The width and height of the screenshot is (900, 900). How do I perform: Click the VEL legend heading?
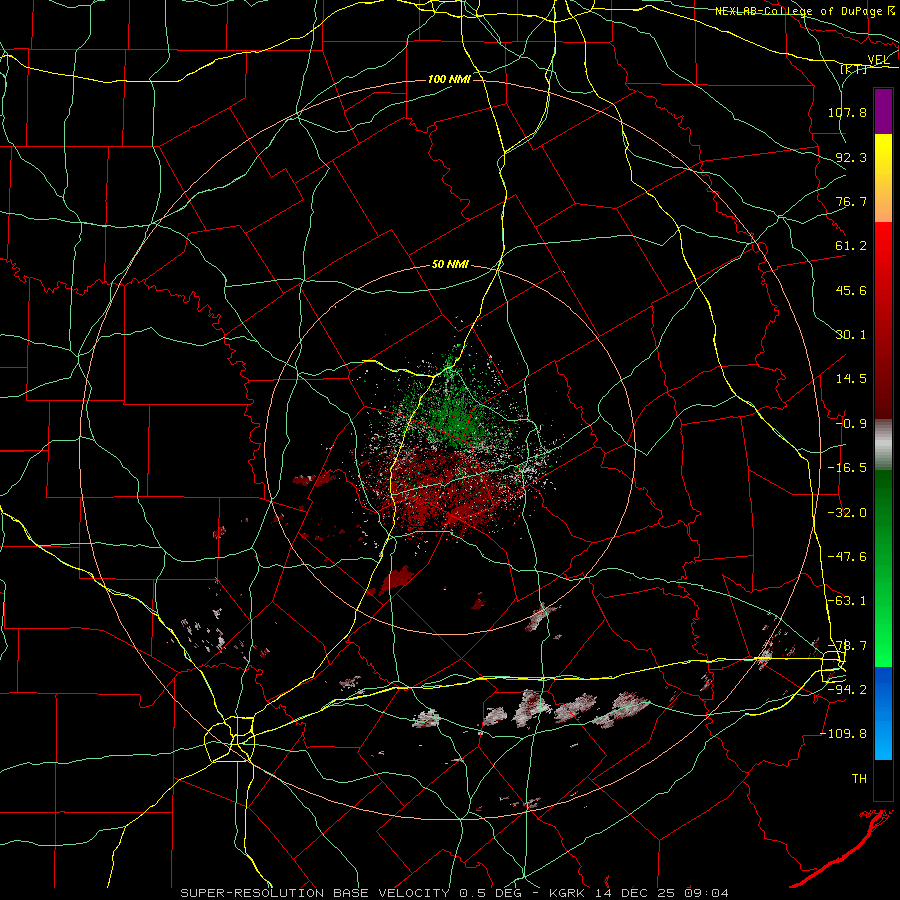pos(878,60)
